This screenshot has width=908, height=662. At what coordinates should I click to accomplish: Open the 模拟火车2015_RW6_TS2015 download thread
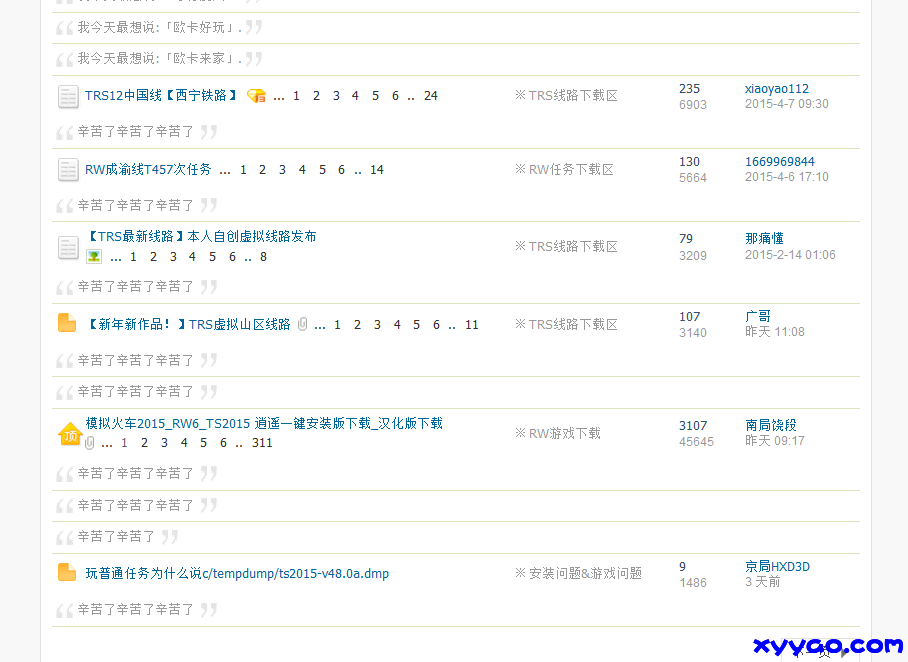263,423
